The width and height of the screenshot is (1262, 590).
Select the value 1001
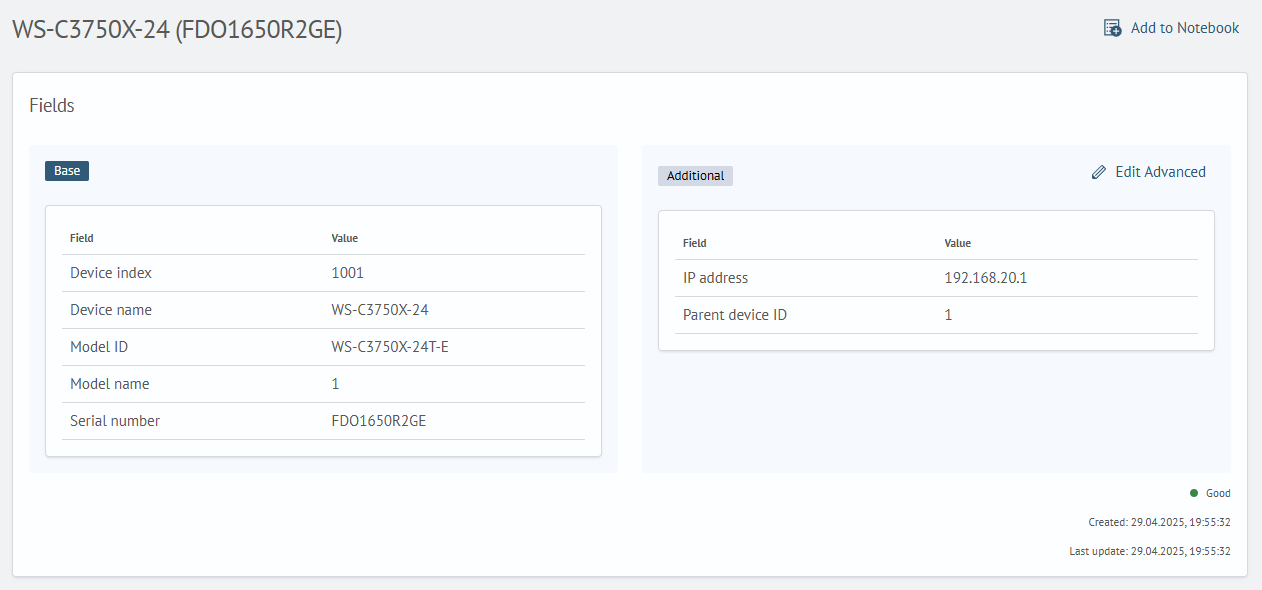click(347, 272)
